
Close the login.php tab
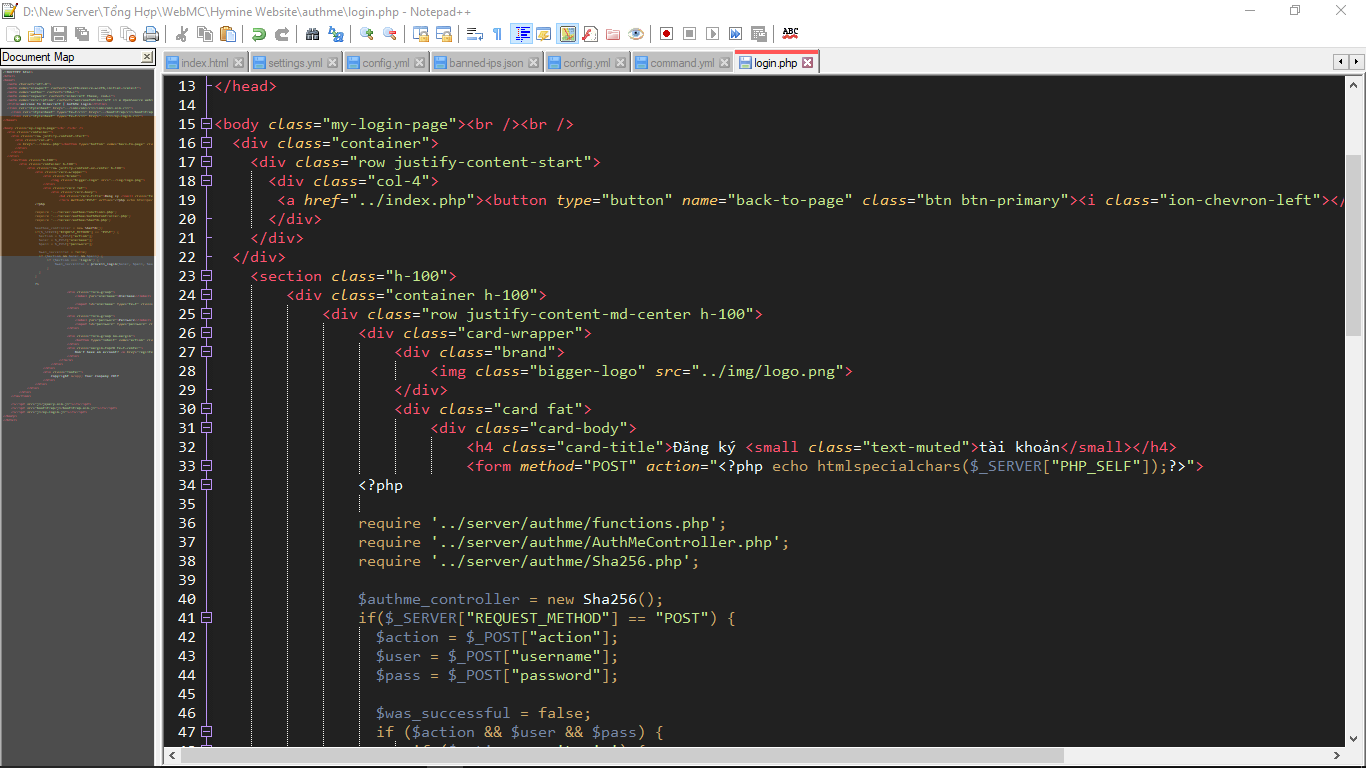[x=808, y=63]
